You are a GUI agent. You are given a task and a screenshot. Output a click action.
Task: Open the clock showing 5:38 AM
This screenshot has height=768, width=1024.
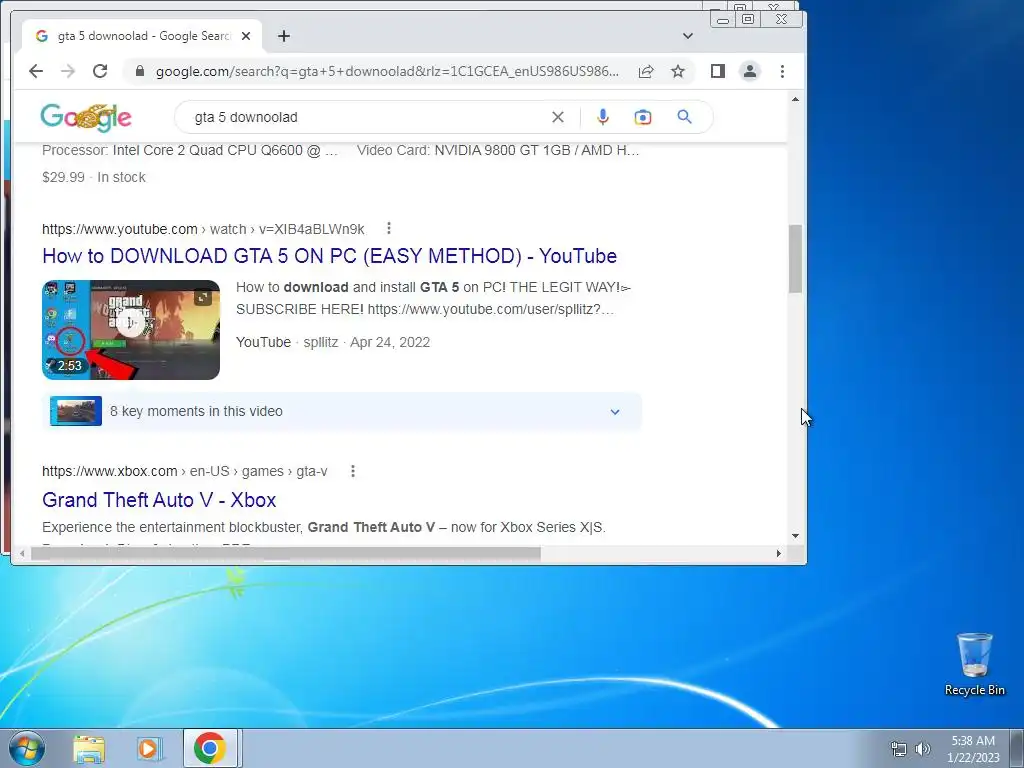(973, 748)
